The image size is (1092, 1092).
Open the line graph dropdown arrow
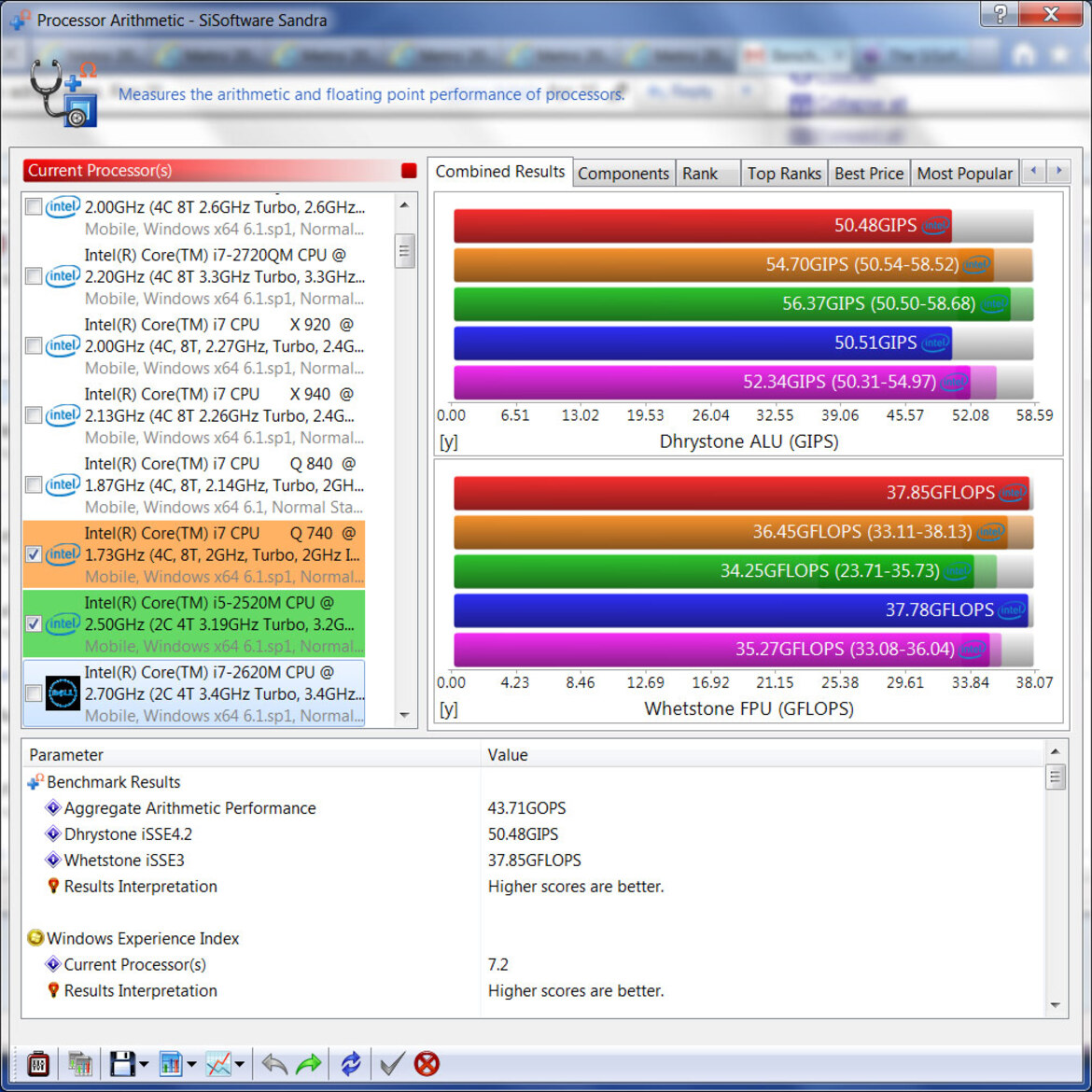pos(239,1064)
